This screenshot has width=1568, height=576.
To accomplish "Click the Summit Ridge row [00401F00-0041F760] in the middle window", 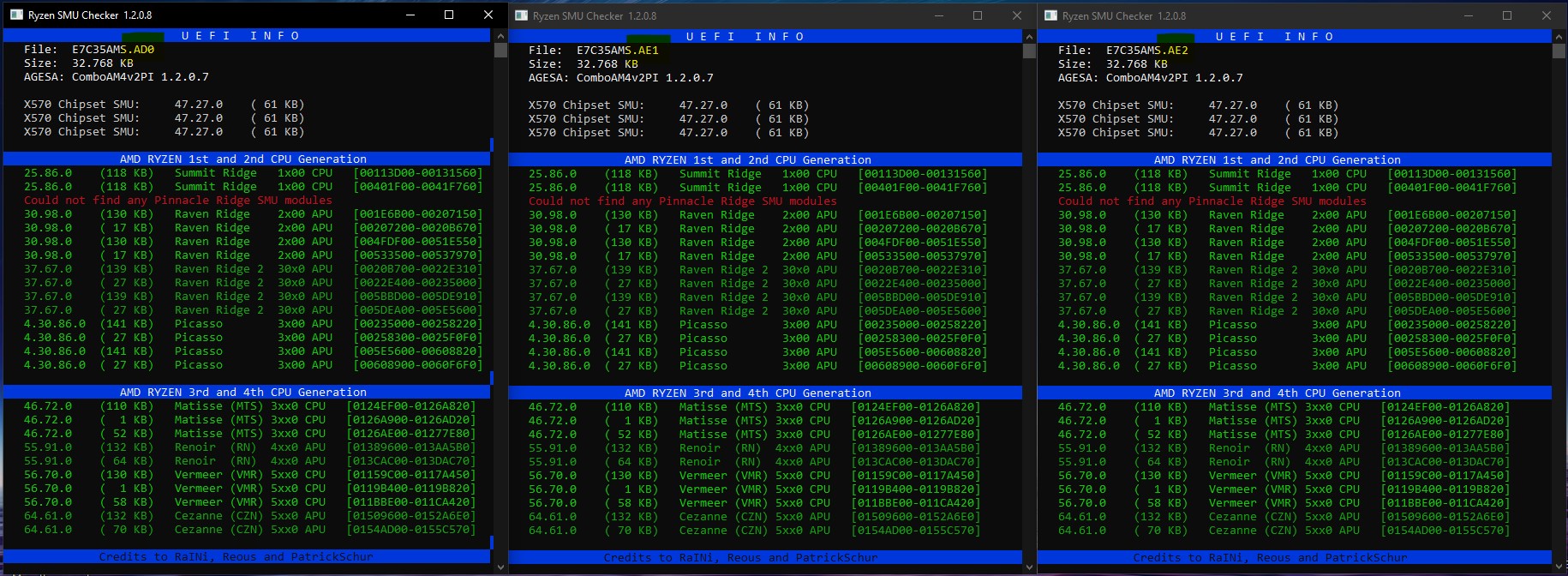I will (758, 188).
